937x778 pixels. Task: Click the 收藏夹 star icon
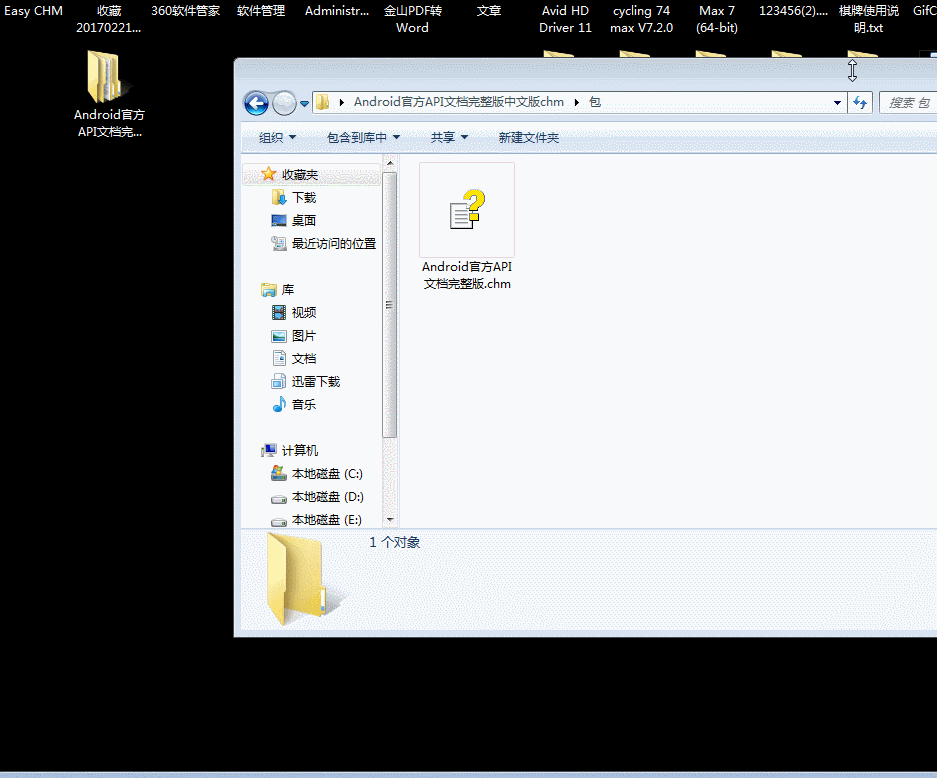[268, 174]
